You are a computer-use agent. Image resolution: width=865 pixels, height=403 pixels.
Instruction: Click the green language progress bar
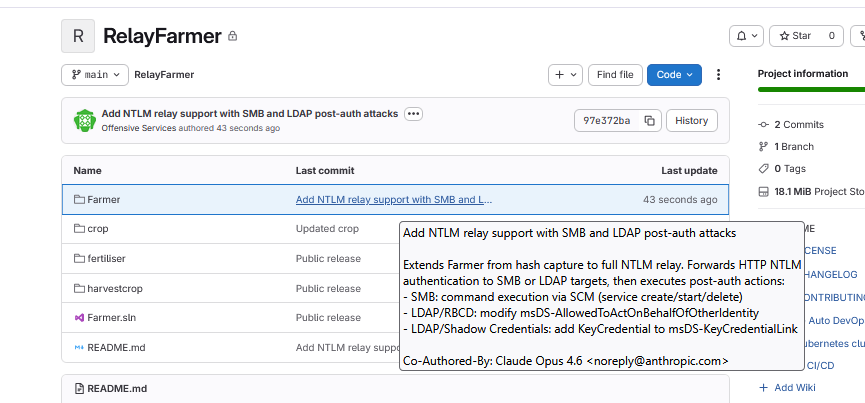click(811, 89)
